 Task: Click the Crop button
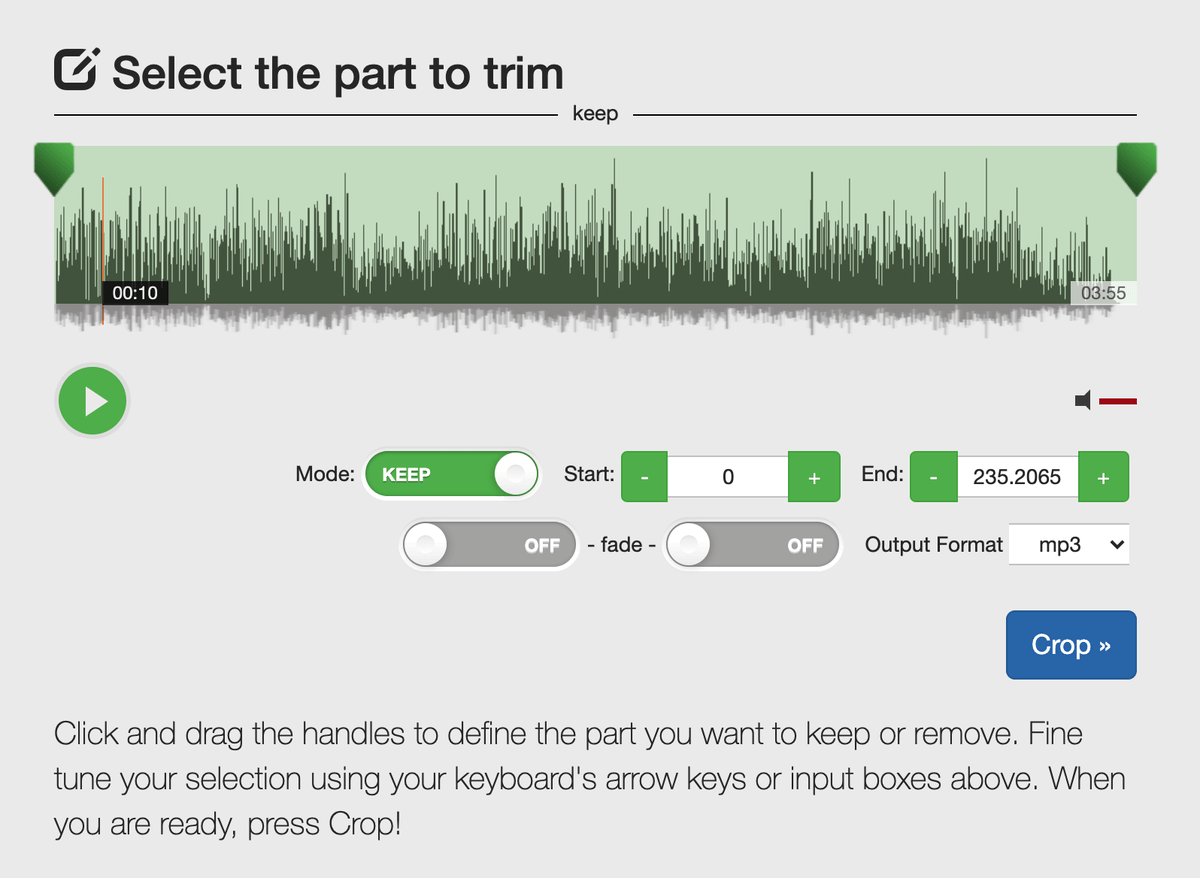pos(1071,645)
